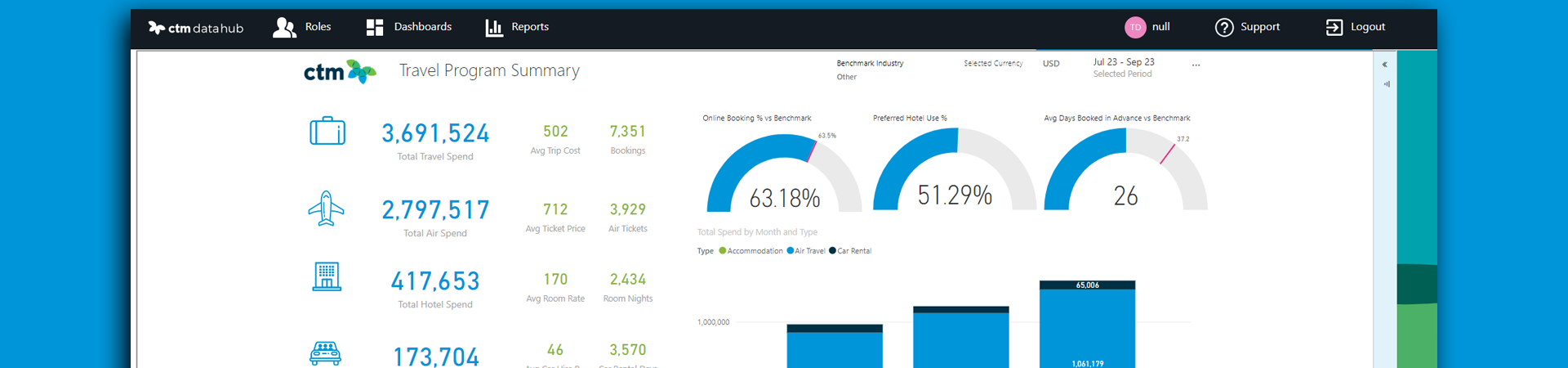
Task: Expand the side pane double chevron
Action: tap(1385, 64)
